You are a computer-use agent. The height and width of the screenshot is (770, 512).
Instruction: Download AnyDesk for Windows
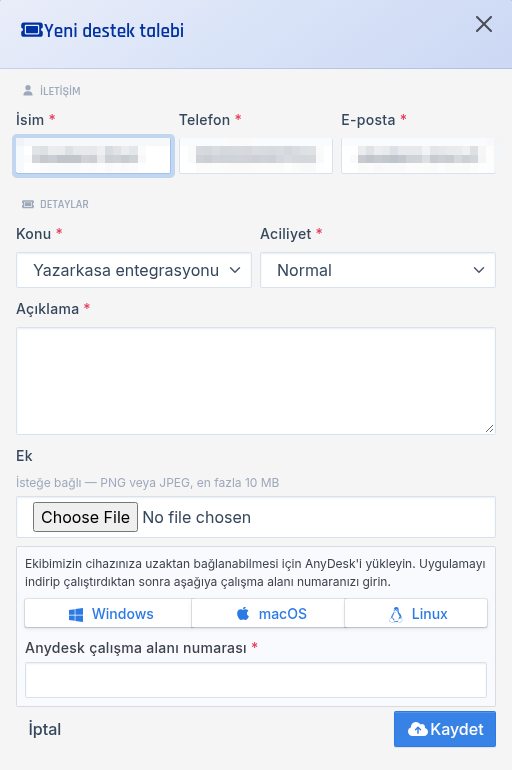pyautogui.click(x=108, y=613)
